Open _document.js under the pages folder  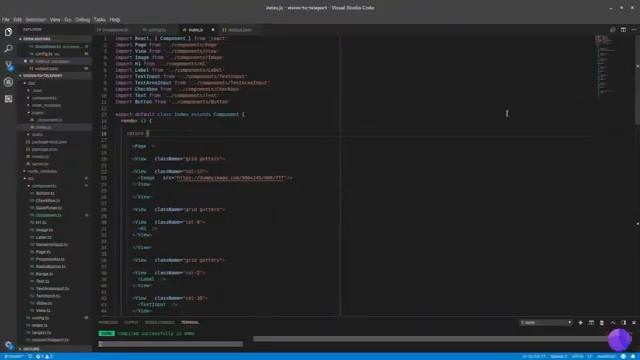pos(49,120)
